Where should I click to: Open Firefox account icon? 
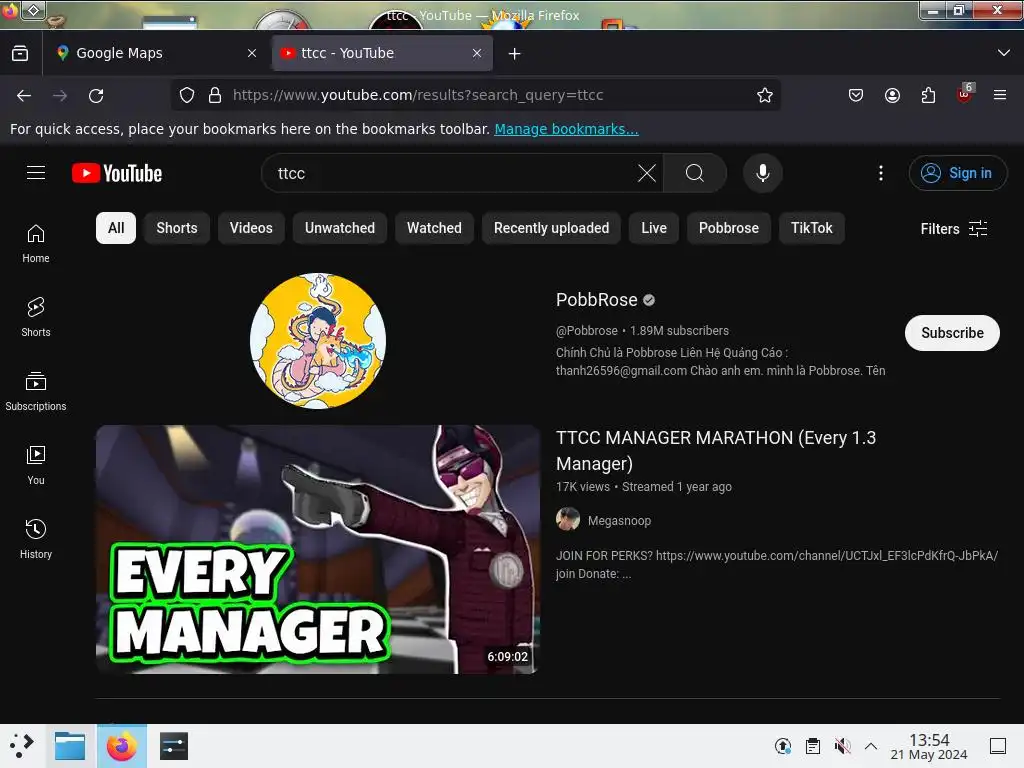tap(892, 95)
